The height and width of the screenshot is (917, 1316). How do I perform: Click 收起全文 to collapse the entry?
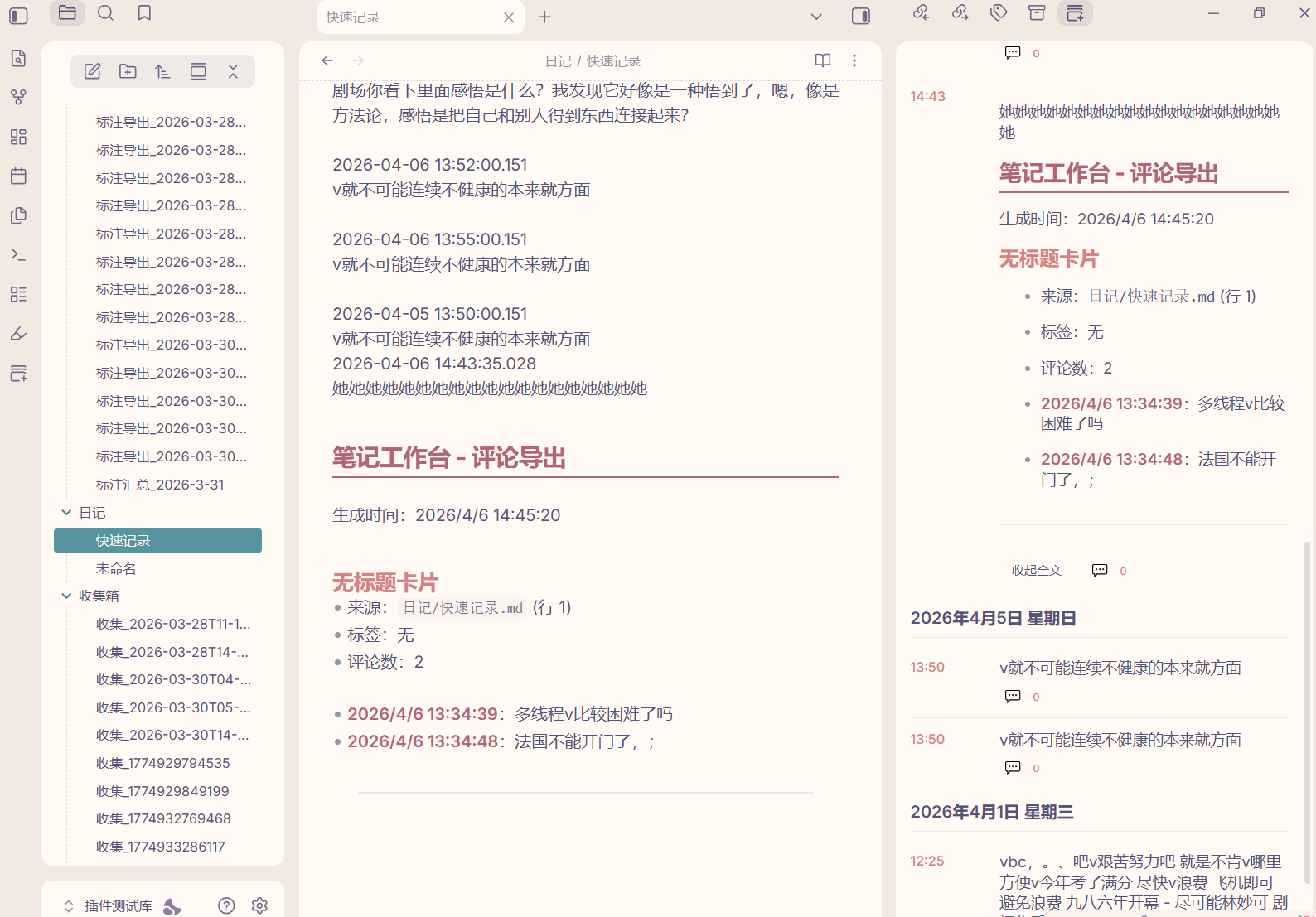pos(1037,571)
